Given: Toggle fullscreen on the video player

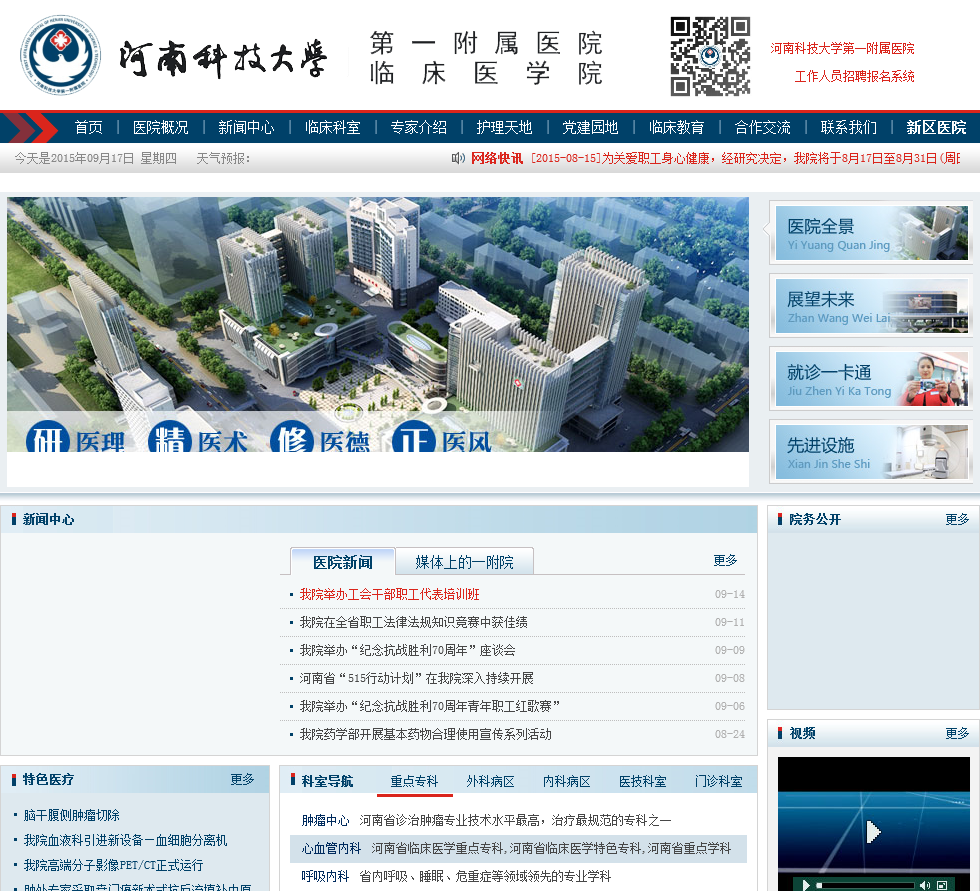Looking at the screenshot, I should 942,885.
